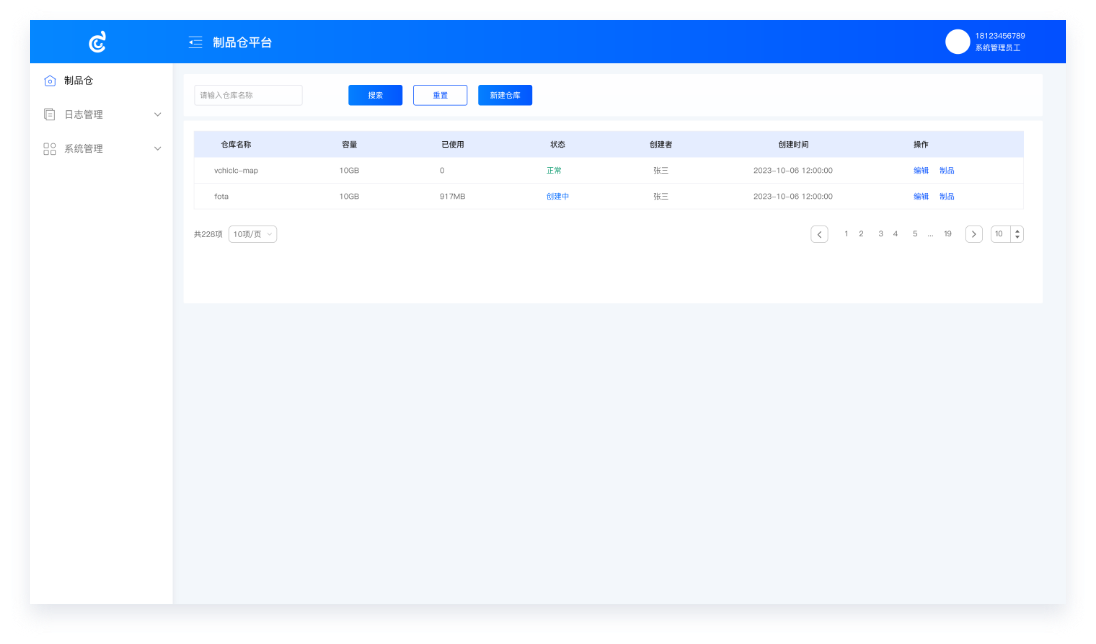Focus the repository name search field
This screenshot has height=644, width=1096.
(x=248, y=95)
